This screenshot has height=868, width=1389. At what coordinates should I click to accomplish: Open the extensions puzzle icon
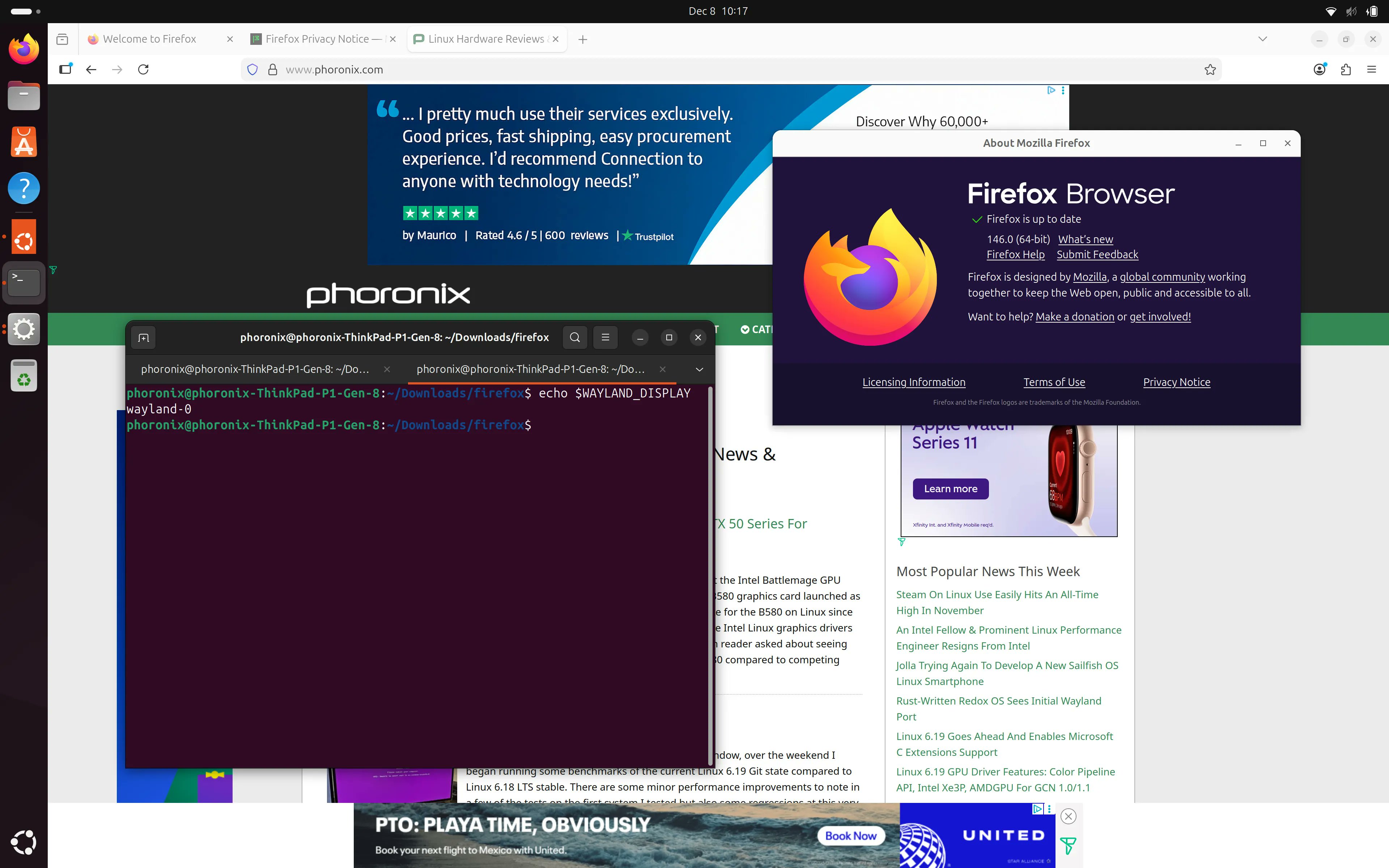[1346, 69]
